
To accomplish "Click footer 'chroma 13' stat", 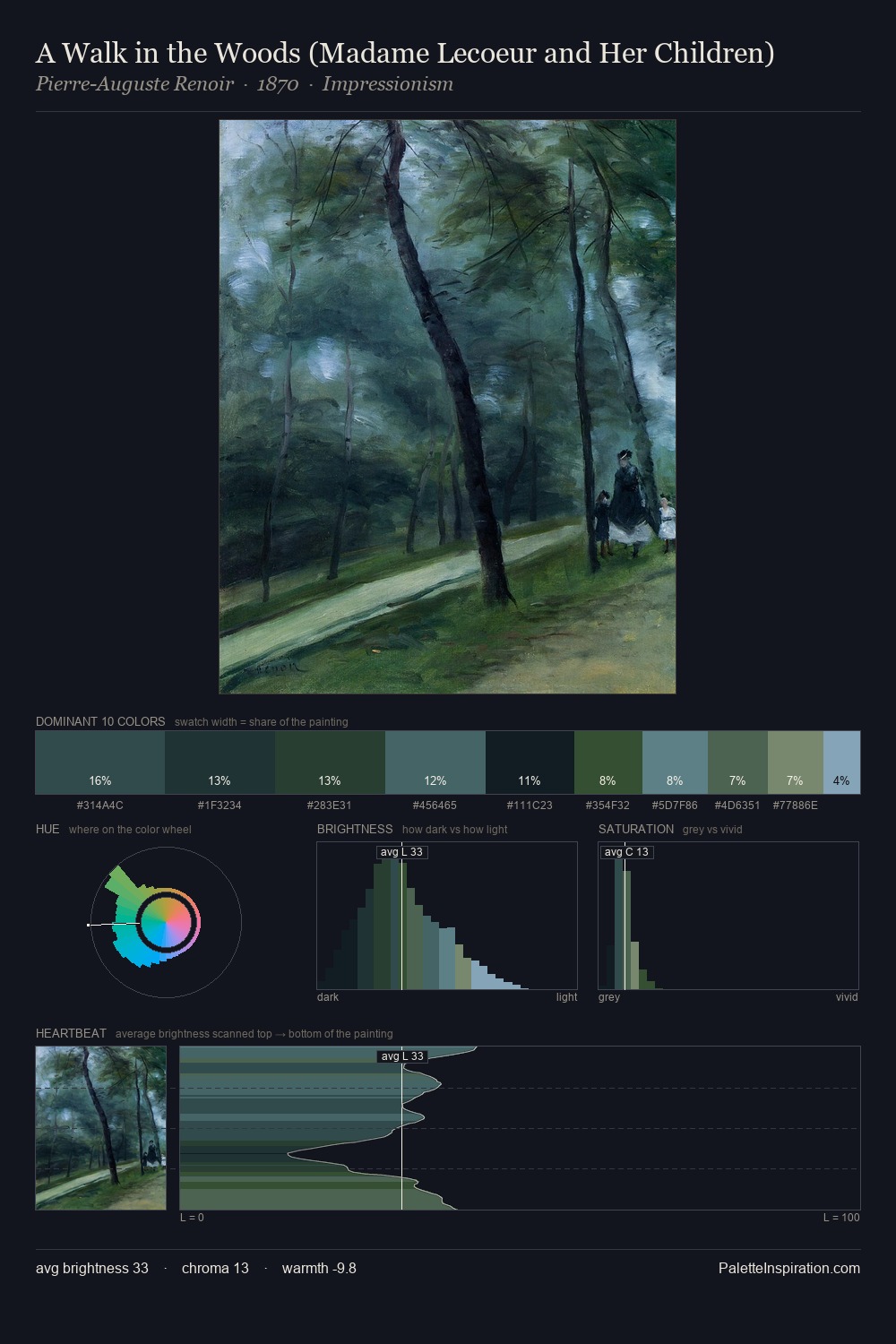I will coord(215,1268).
